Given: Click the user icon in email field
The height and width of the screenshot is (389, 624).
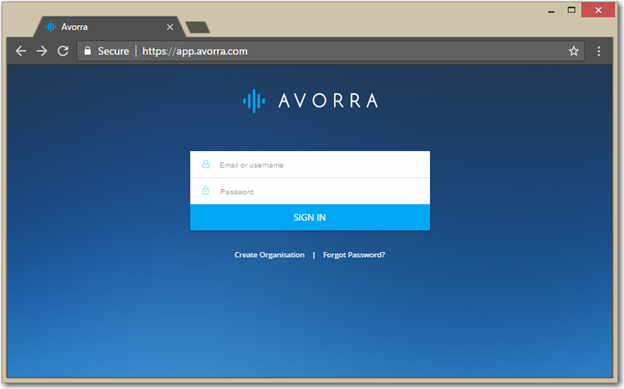Looking at the screenshot, I should pos(206,164).
